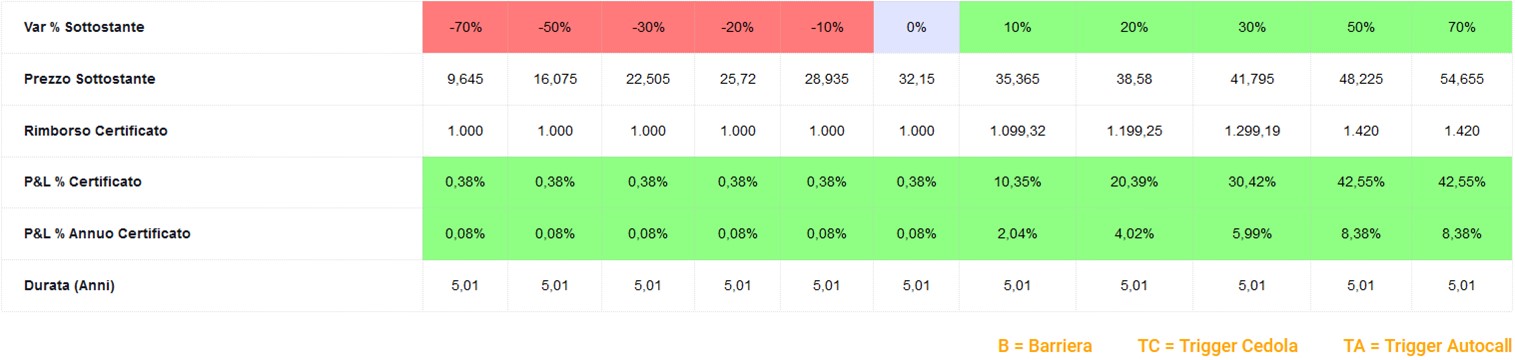Click the Rimborso Certificato row label
Image resolution: width=1515 pixels, height=360 pixels.
tap(95, 131)
